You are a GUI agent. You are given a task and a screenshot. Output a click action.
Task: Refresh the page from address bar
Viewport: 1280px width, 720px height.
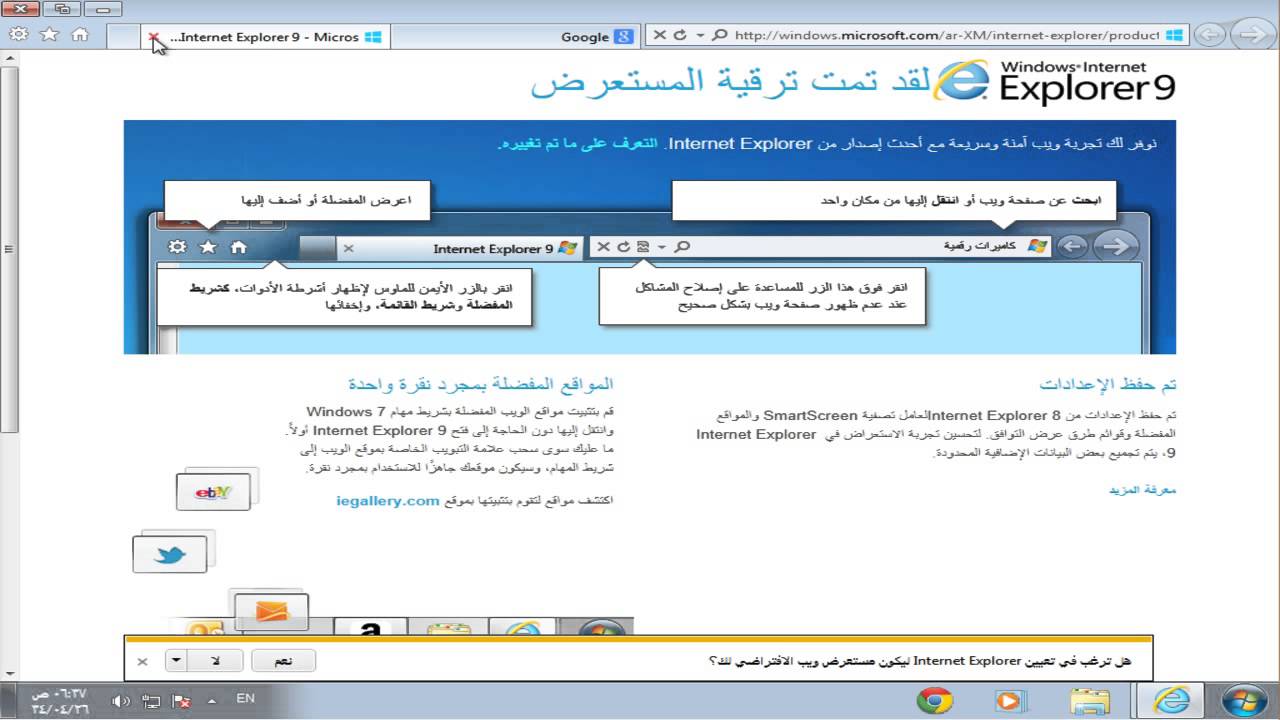680,35
